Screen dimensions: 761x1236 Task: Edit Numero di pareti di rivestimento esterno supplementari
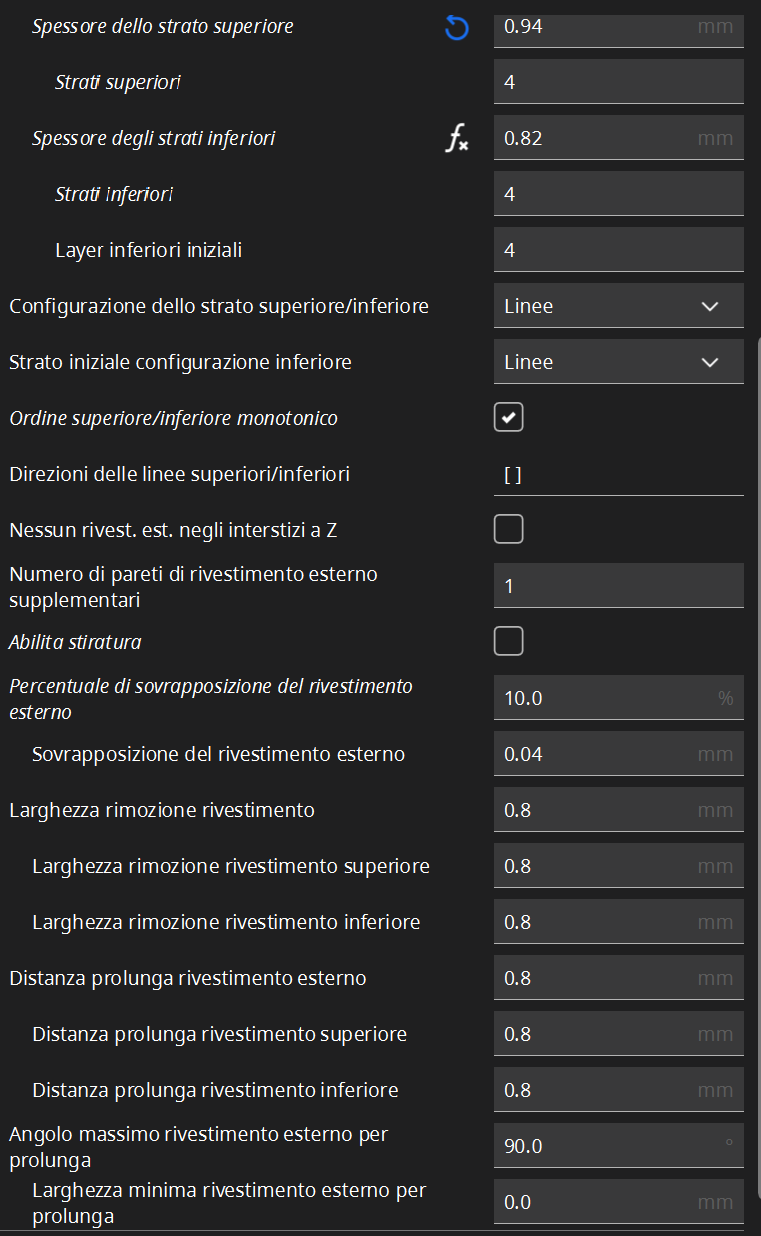click(618, 586)
